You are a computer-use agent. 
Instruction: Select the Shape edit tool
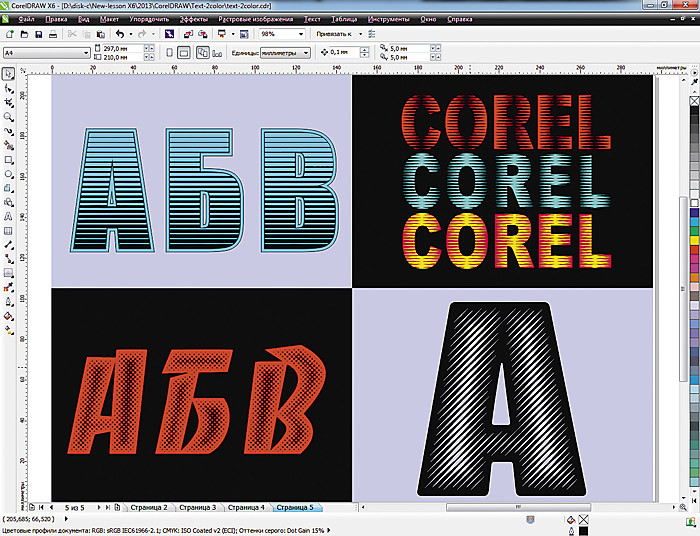click(8, 89)
